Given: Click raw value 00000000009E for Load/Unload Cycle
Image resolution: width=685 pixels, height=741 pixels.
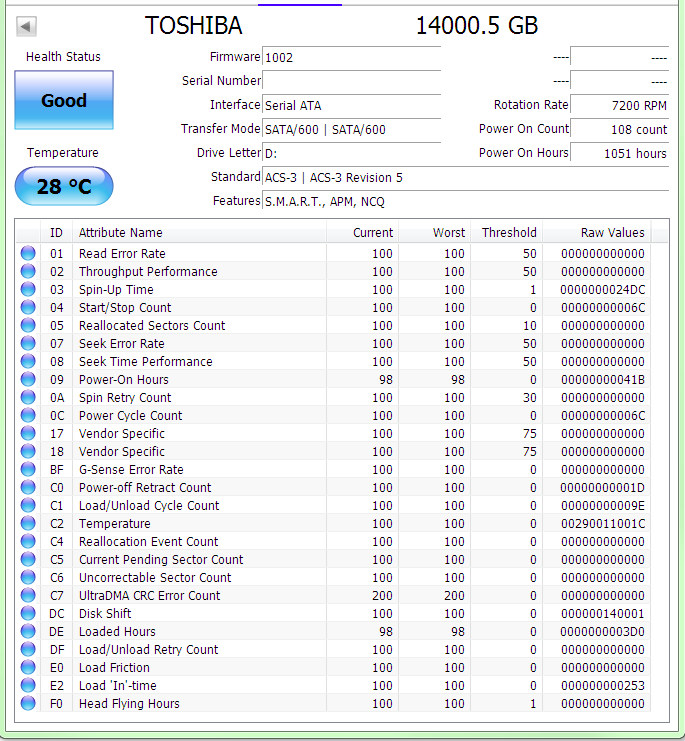Looking at the screenshot, I should coord(602,506).
